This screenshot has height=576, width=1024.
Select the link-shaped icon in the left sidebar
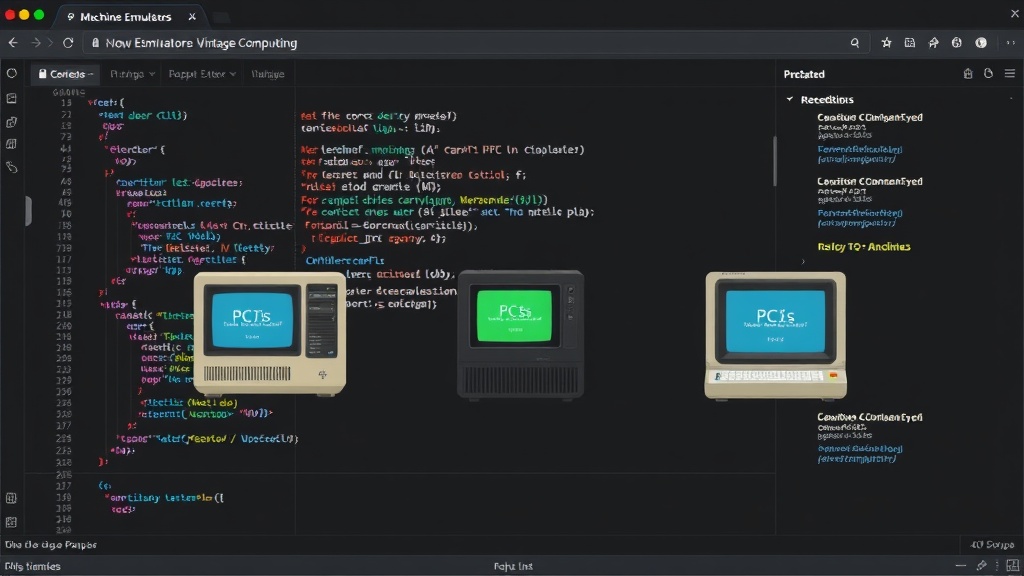pyautogui.click(x=12, y=167)
